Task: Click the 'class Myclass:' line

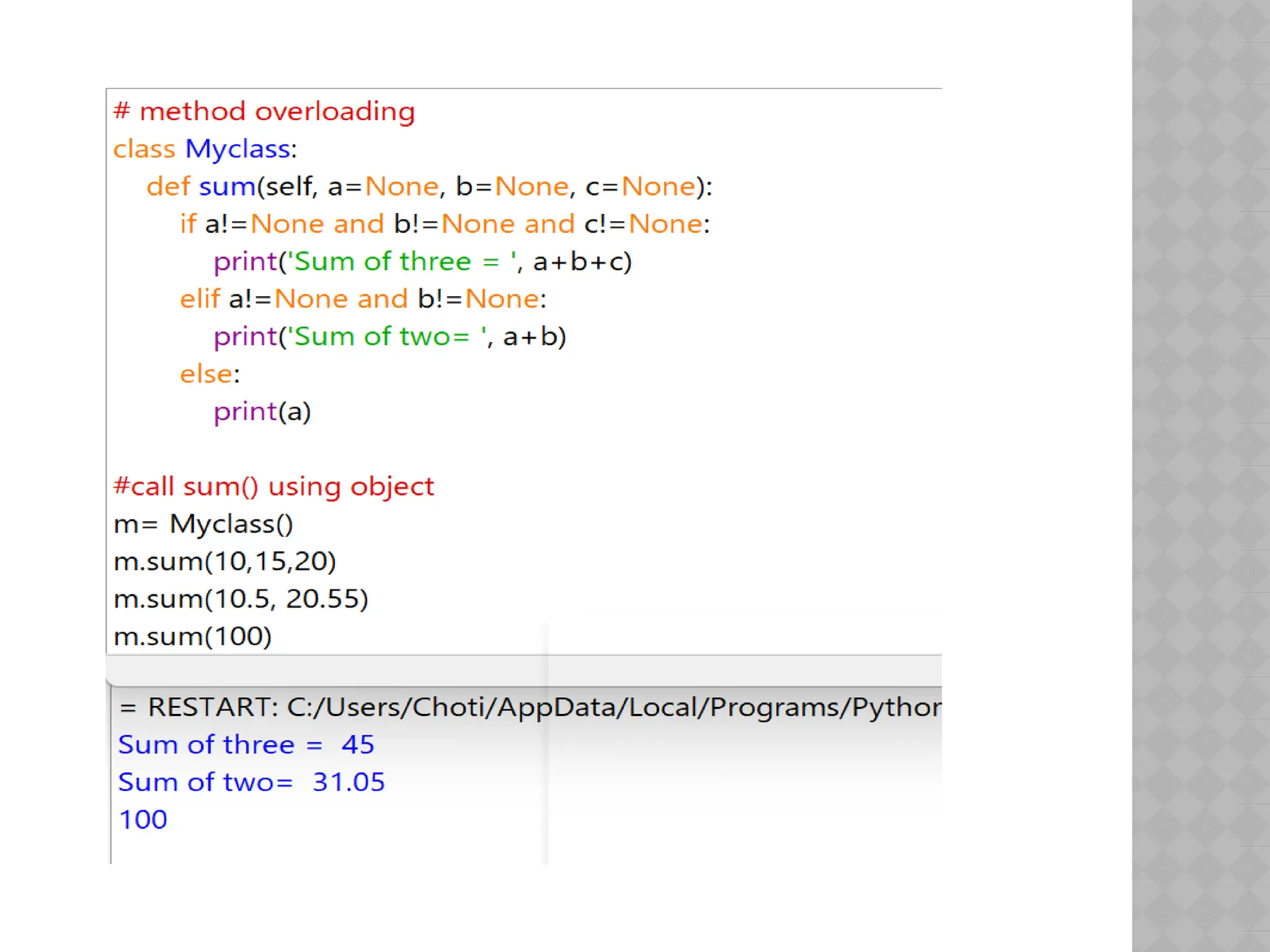Action: coord(205,149)
